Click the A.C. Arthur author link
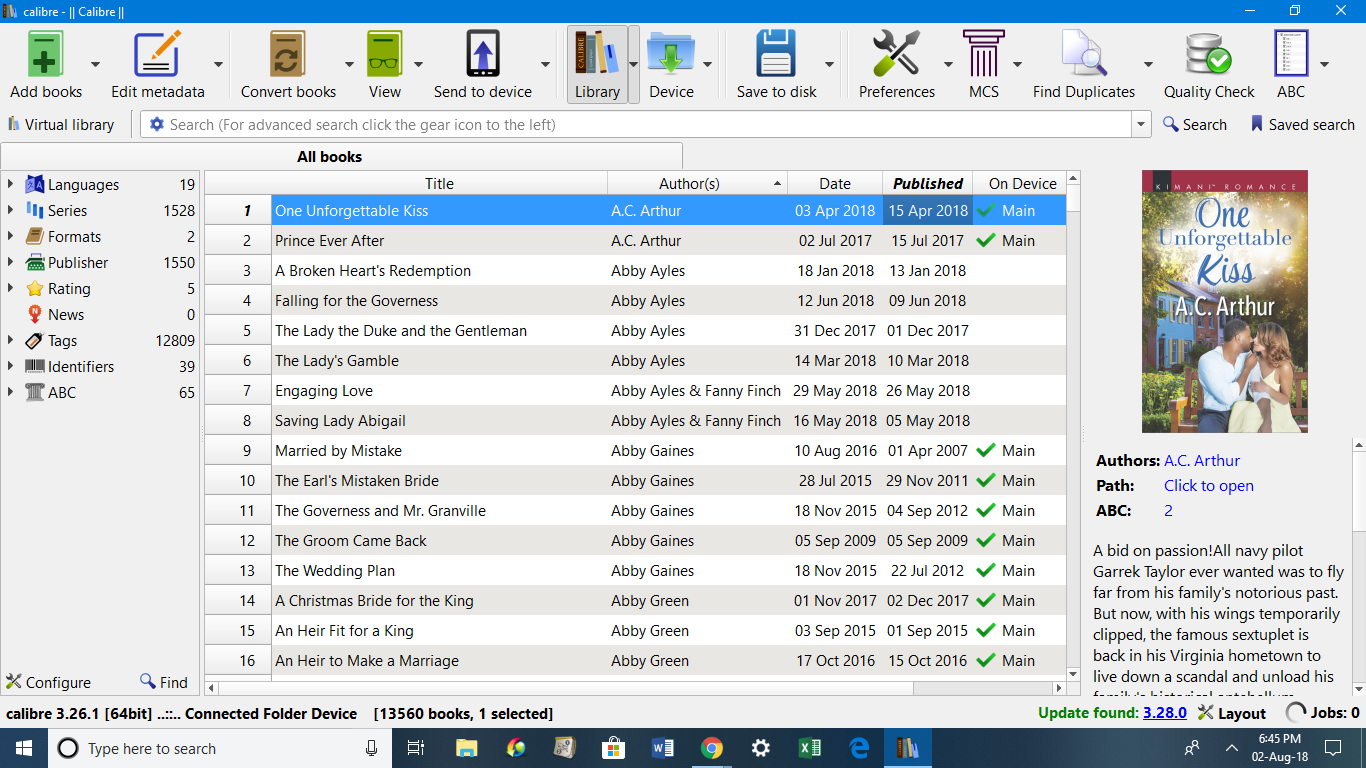The height and width of the screenshot is (768, 1366). pos(1202,461)
